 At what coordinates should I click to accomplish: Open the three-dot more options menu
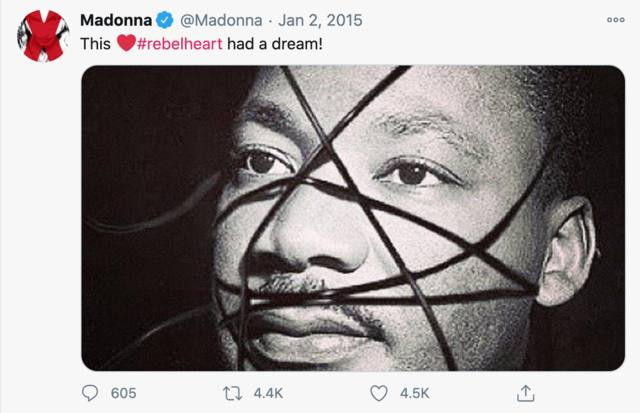[616, 20]
